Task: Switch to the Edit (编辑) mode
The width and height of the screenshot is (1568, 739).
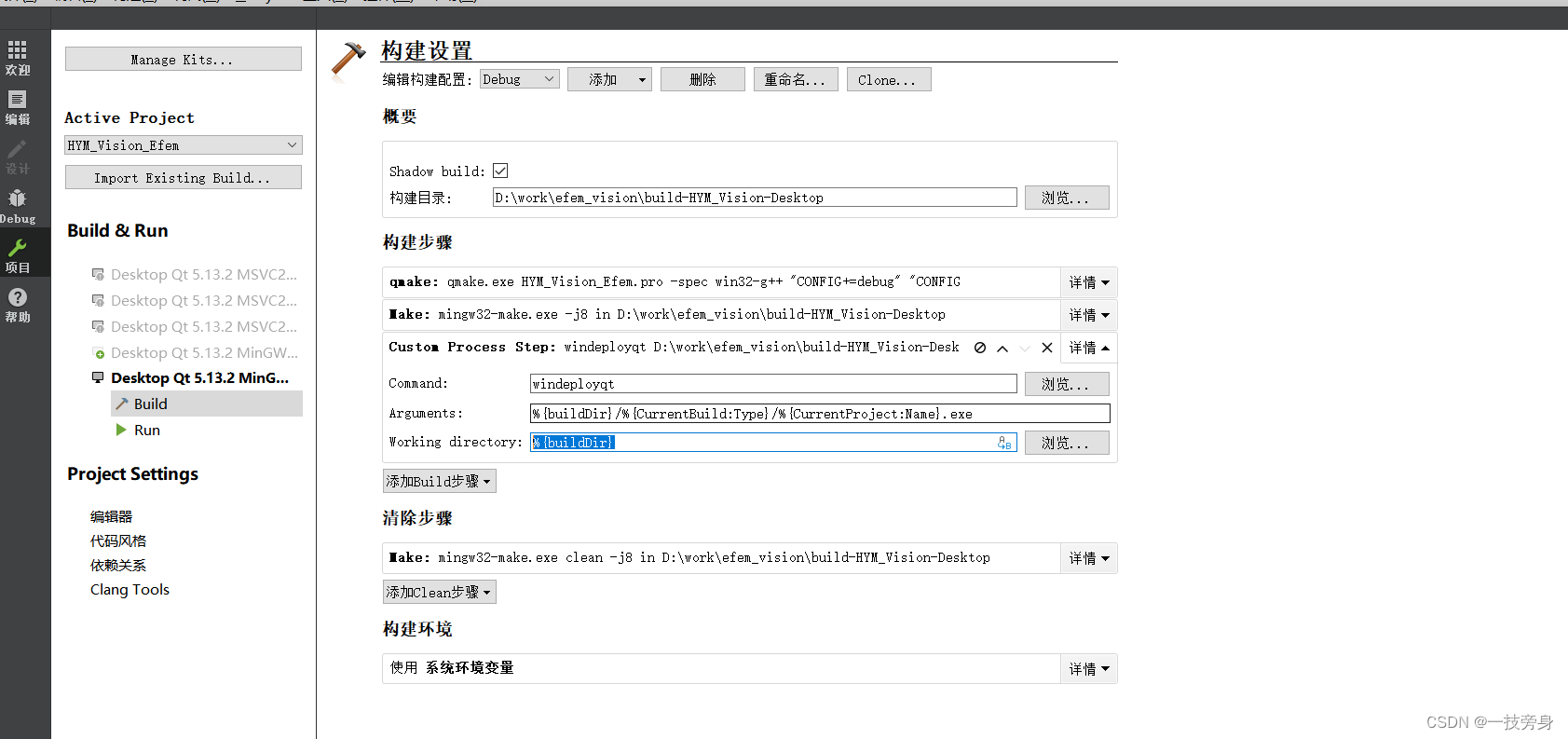Action: pyautogui.click(x=18, y=107)
